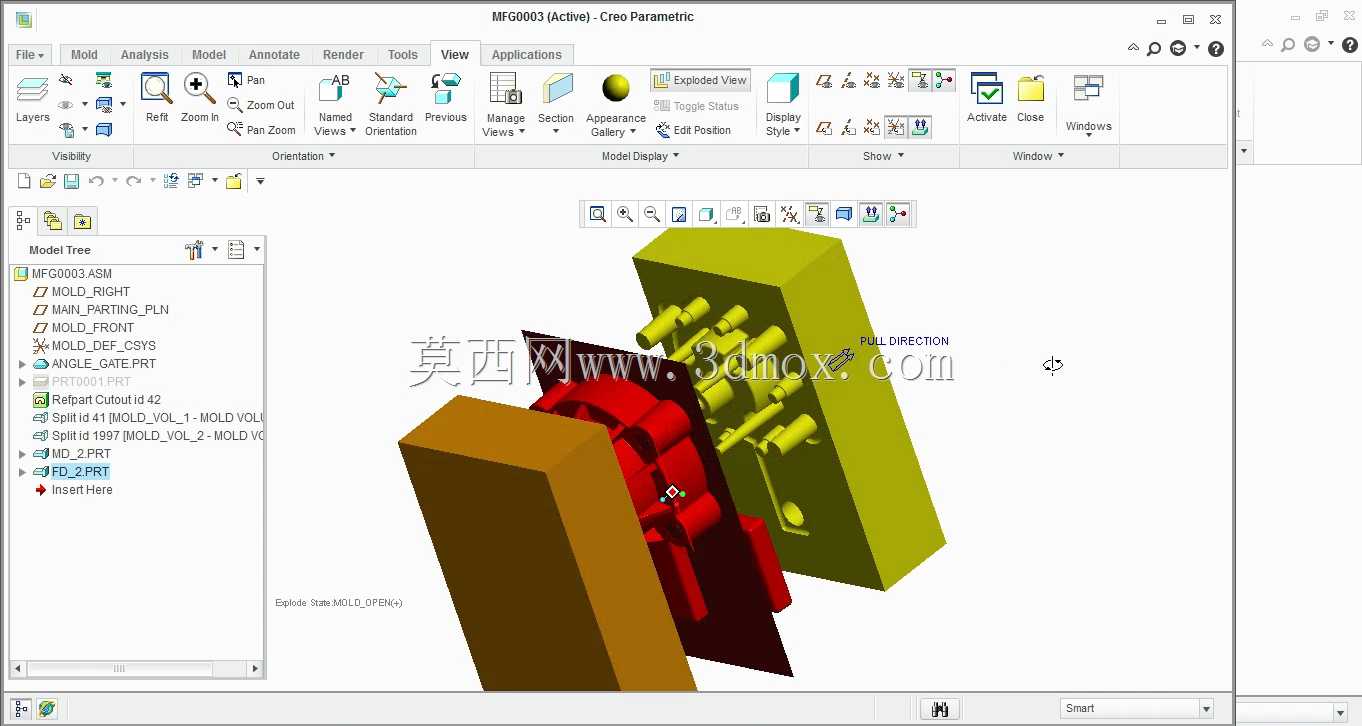Click Zoom Out in Orientation group
The height and width of the screenshot is (726, 1362).
(261, 105)
